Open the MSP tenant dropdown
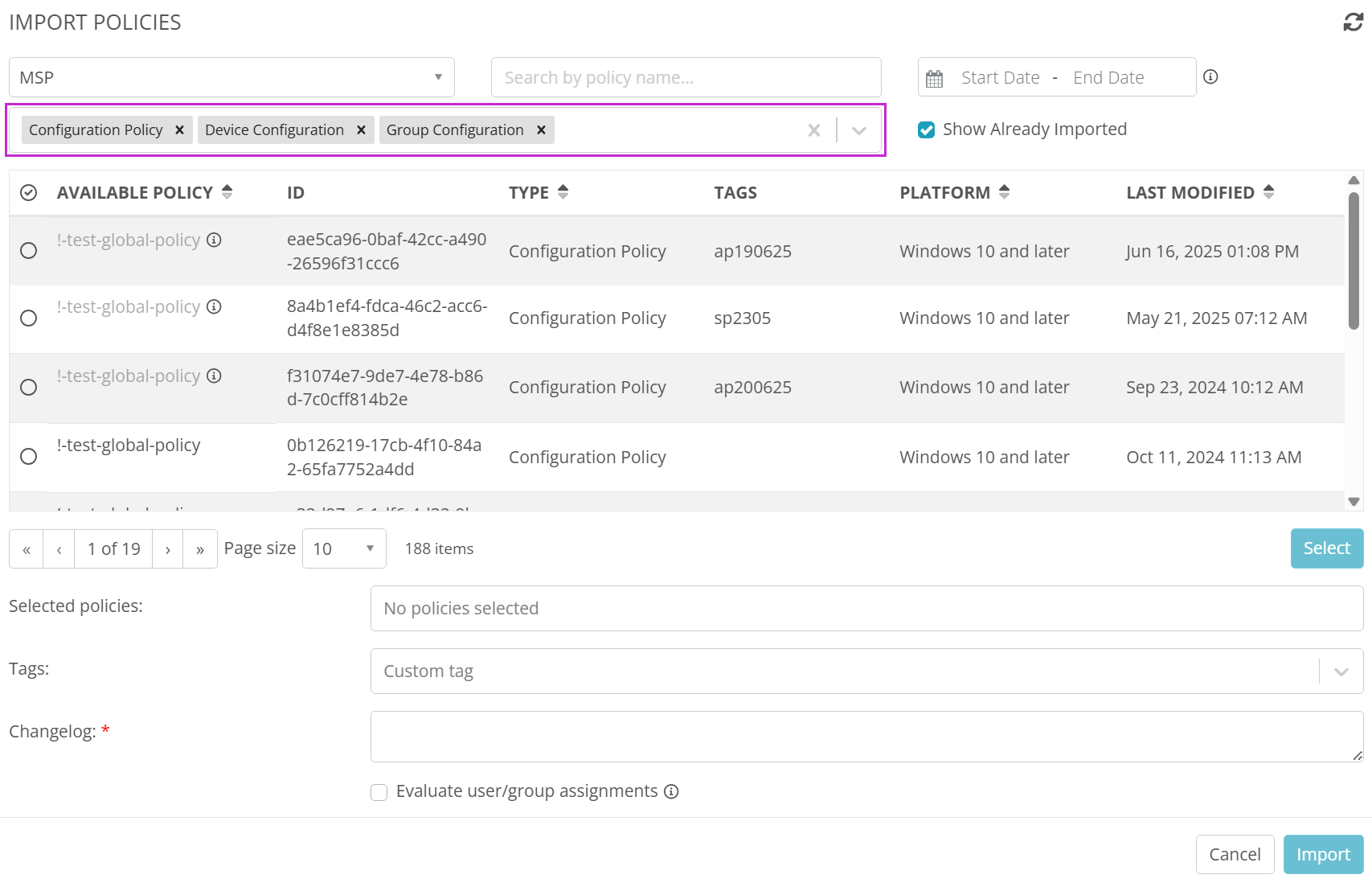The image size is (1372, 883). 231,77
